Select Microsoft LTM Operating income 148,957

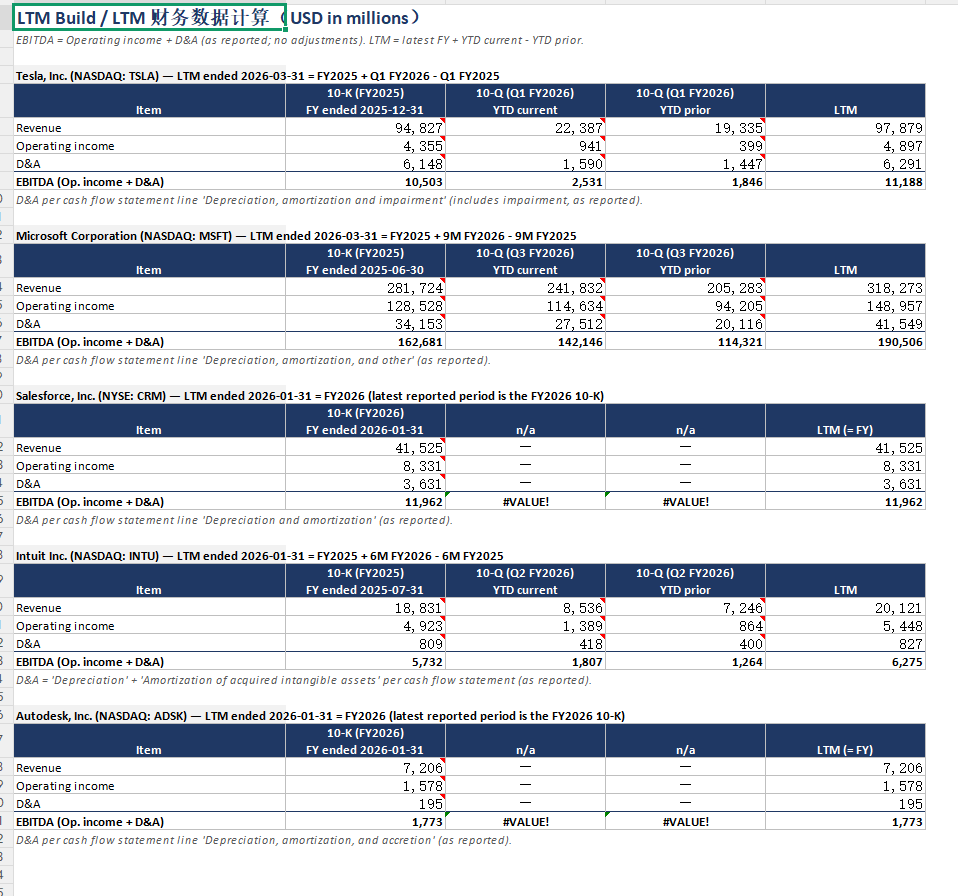pos(846,306)
